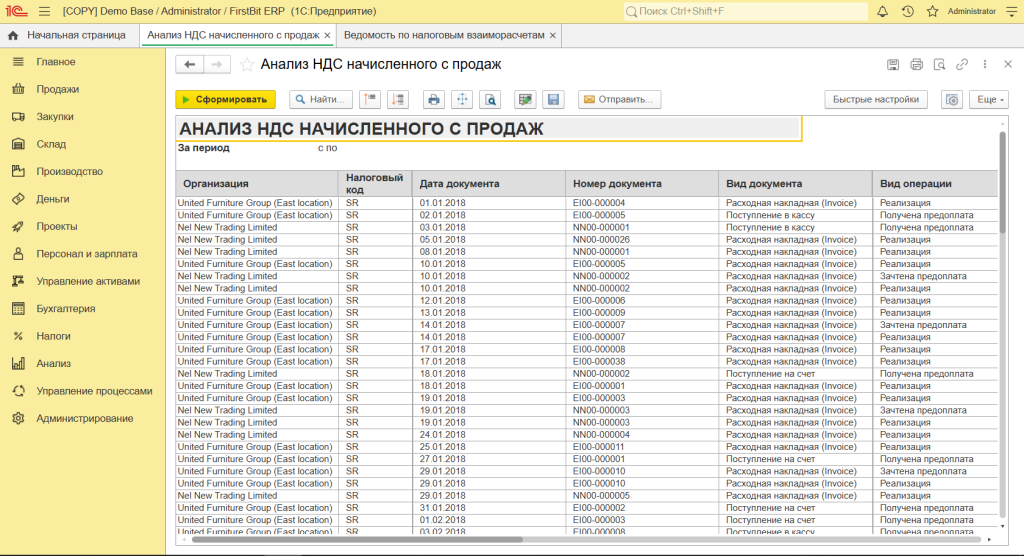Viewport: 1024px width, 556px height.
Task: Add report to favorites star
Action: 246,64
